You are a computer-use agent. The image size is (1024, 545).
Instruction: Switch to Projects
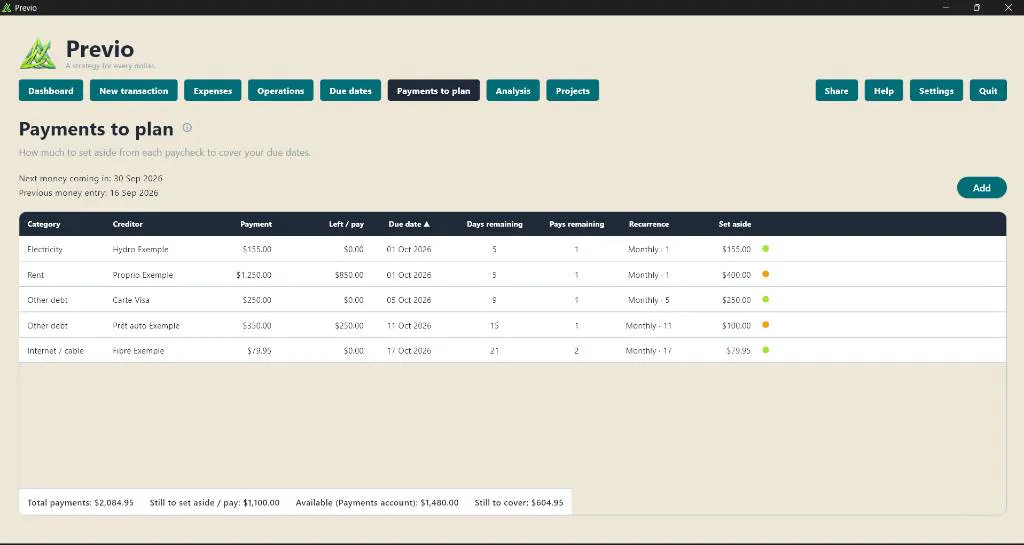tap(573, 91)
